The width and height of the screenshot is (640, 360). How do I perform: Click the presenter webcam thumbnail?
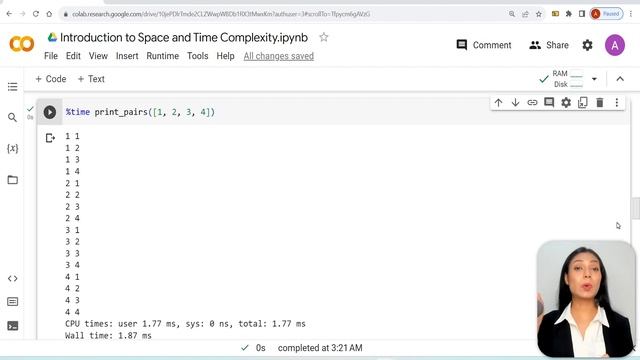[586, 299]
